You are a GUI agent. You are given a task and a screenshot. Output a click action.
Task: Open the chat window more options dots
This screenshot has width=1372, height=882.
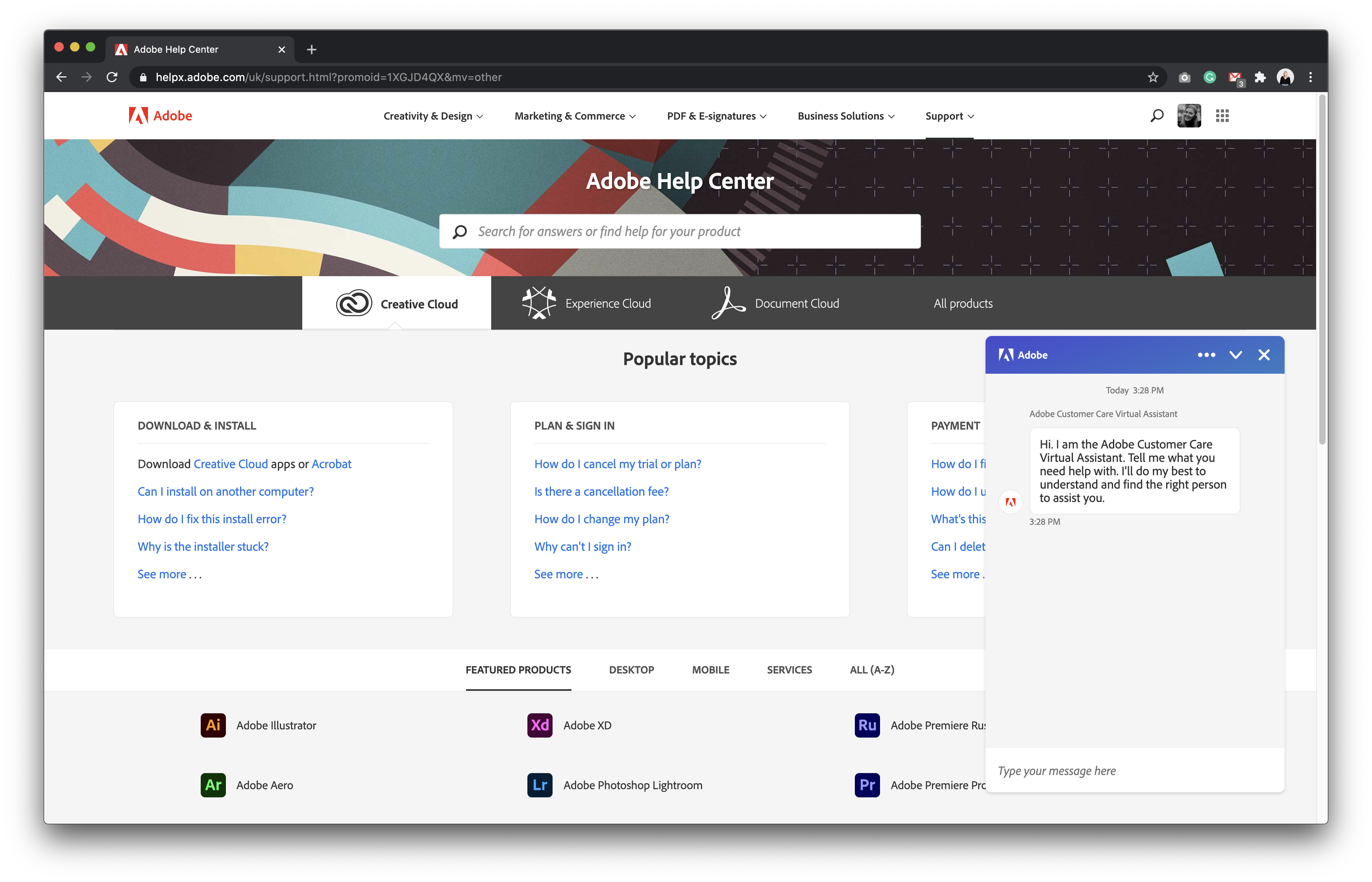(x=1206, y=355)
